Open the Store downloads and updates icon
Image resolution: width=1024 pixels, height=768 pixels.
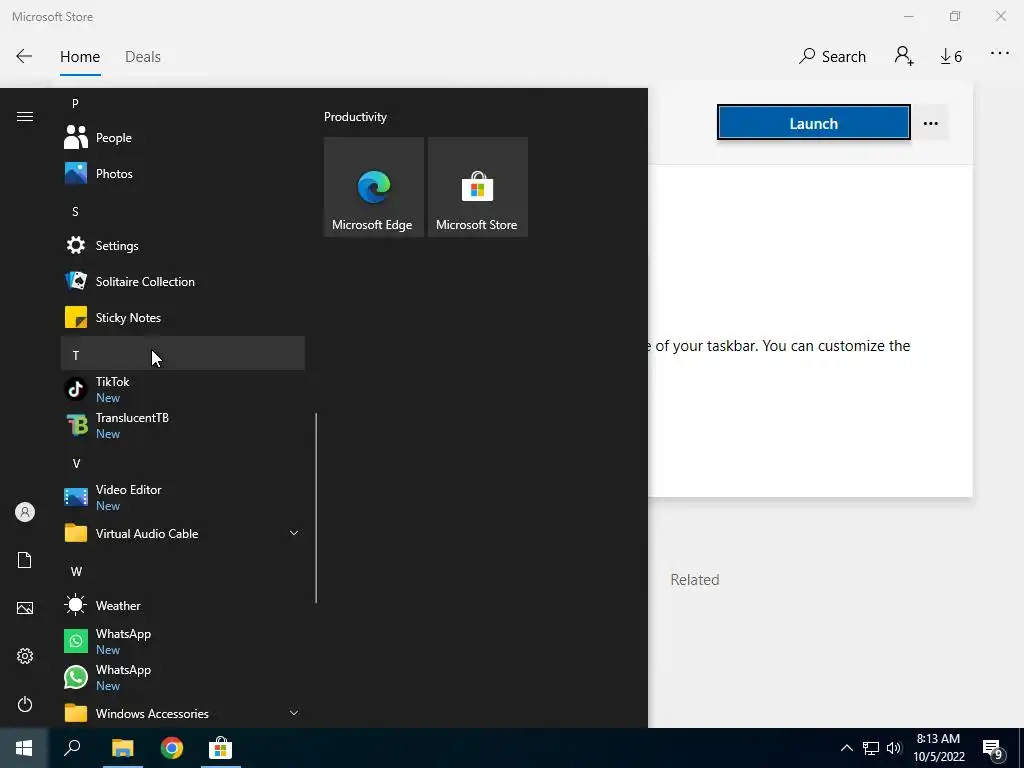[951, 57]
